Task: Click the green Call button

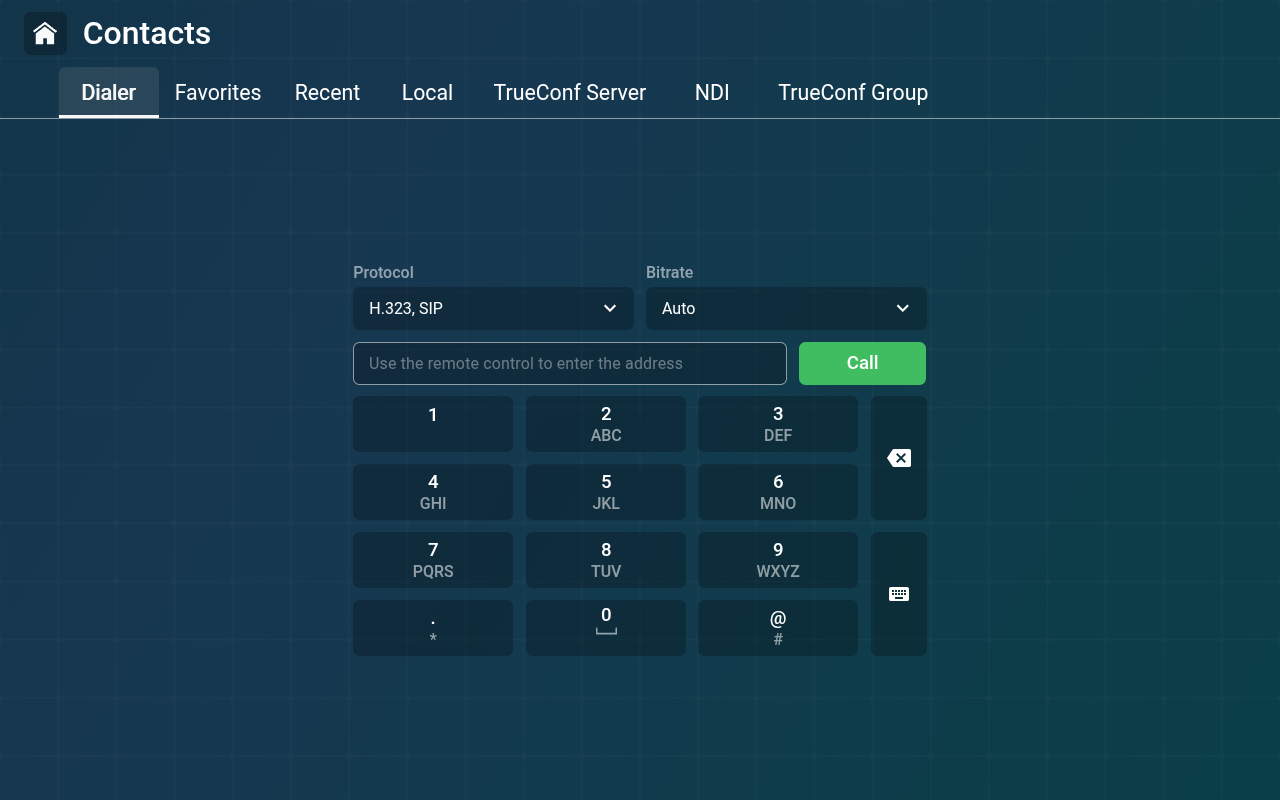Action: (x=862, y=363)
